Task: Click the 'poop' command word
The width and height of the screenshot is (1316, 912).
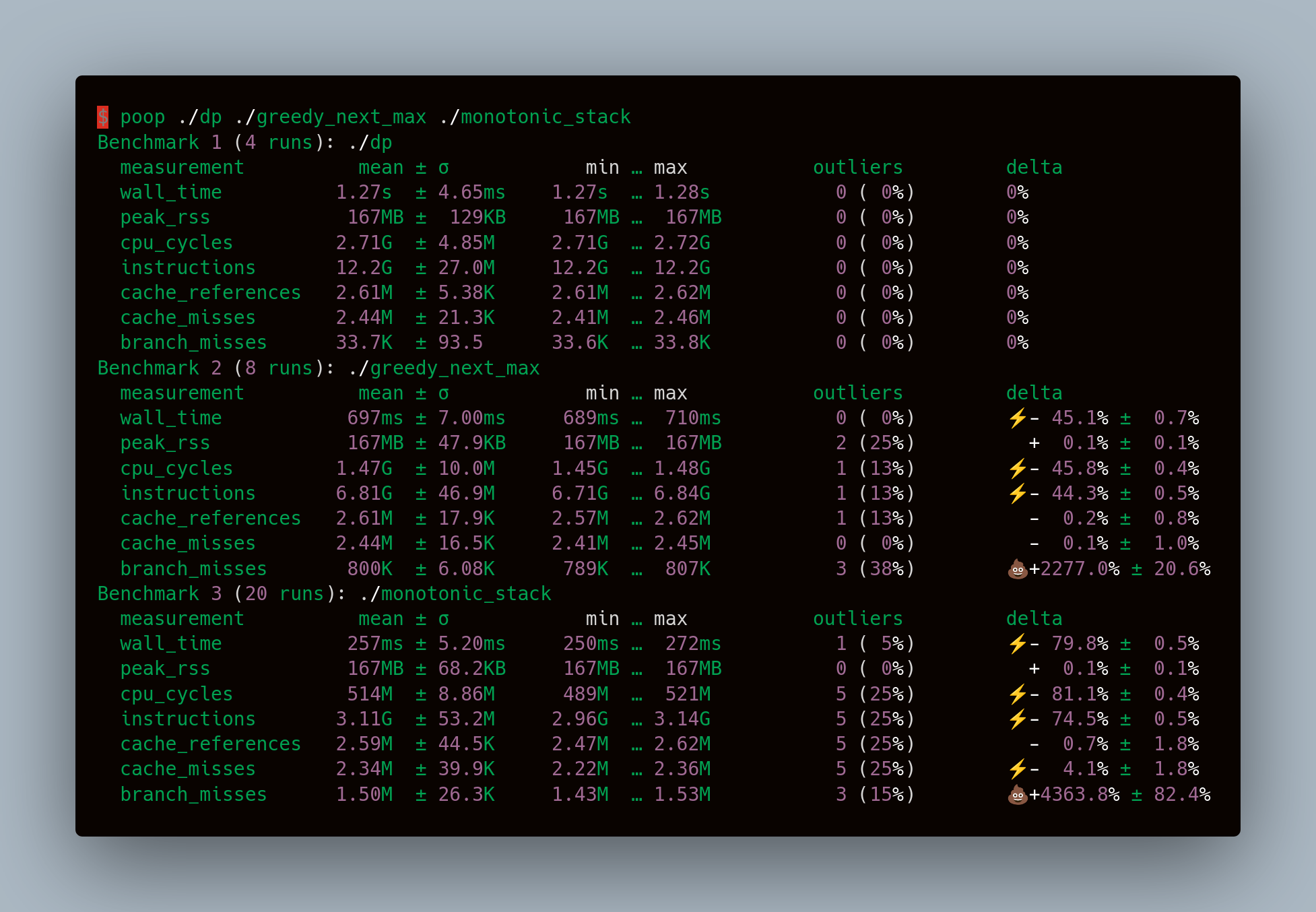Action: (x=142, y=117)
